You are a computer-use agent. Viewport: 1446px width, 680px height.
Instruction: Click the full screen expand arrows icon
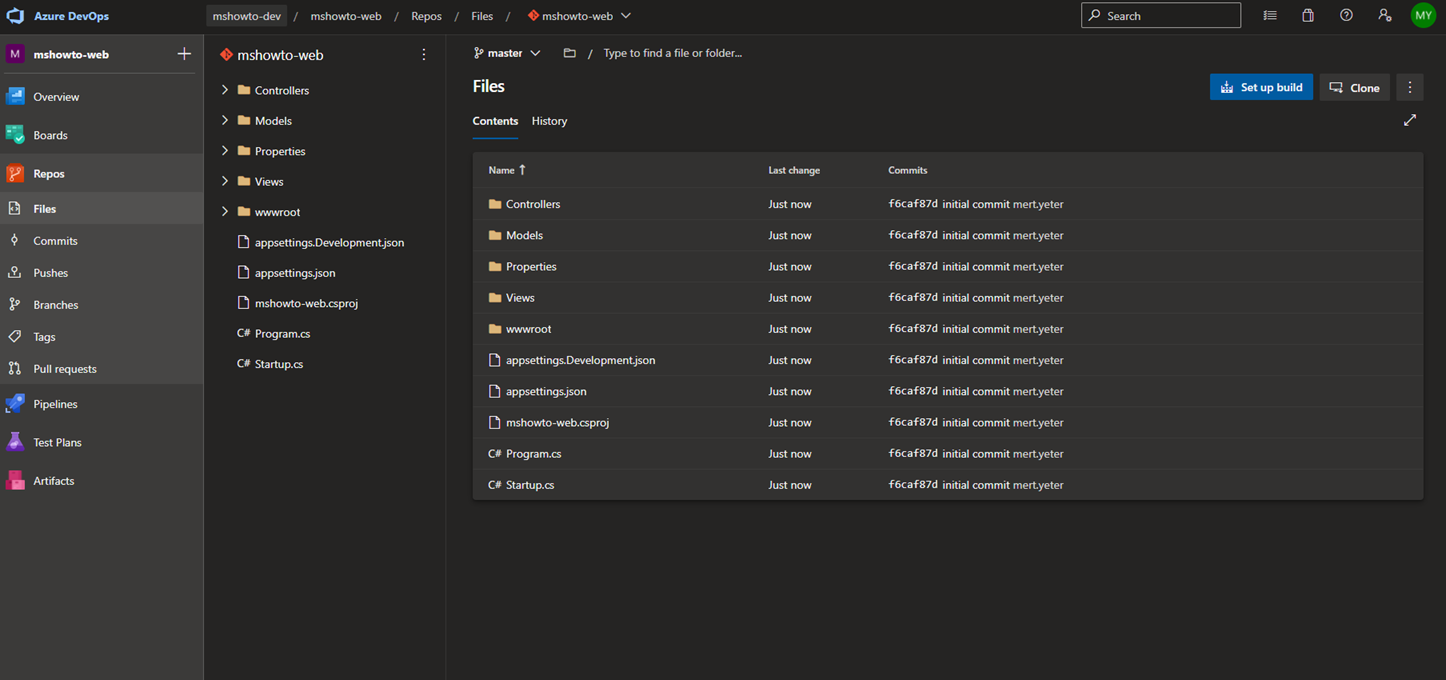click(1410, 120)
